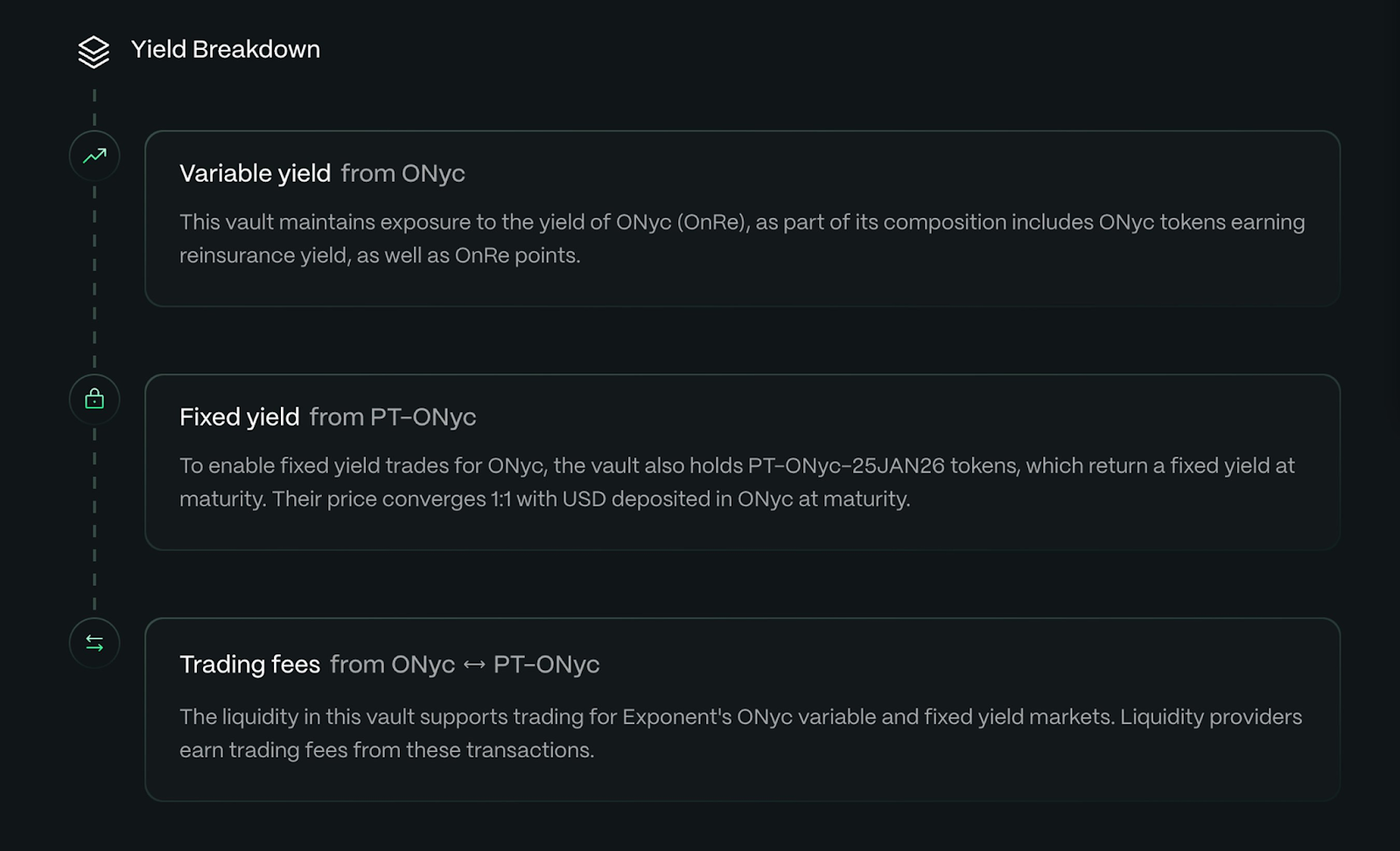Viewport: 1400px width, 851px height.
Task: Select the Fixed yield description text area
Action: (737, 482)
